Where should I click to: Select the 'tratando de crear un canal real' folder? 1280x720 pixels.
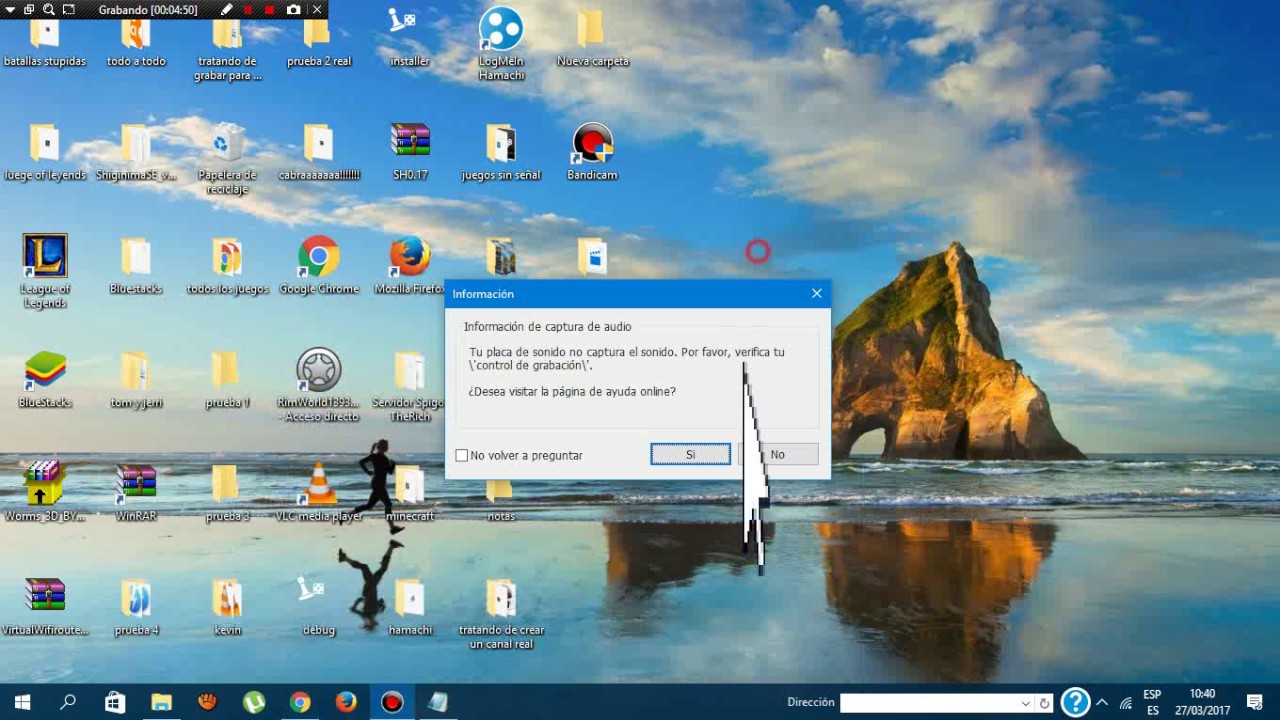click(501, 614)
